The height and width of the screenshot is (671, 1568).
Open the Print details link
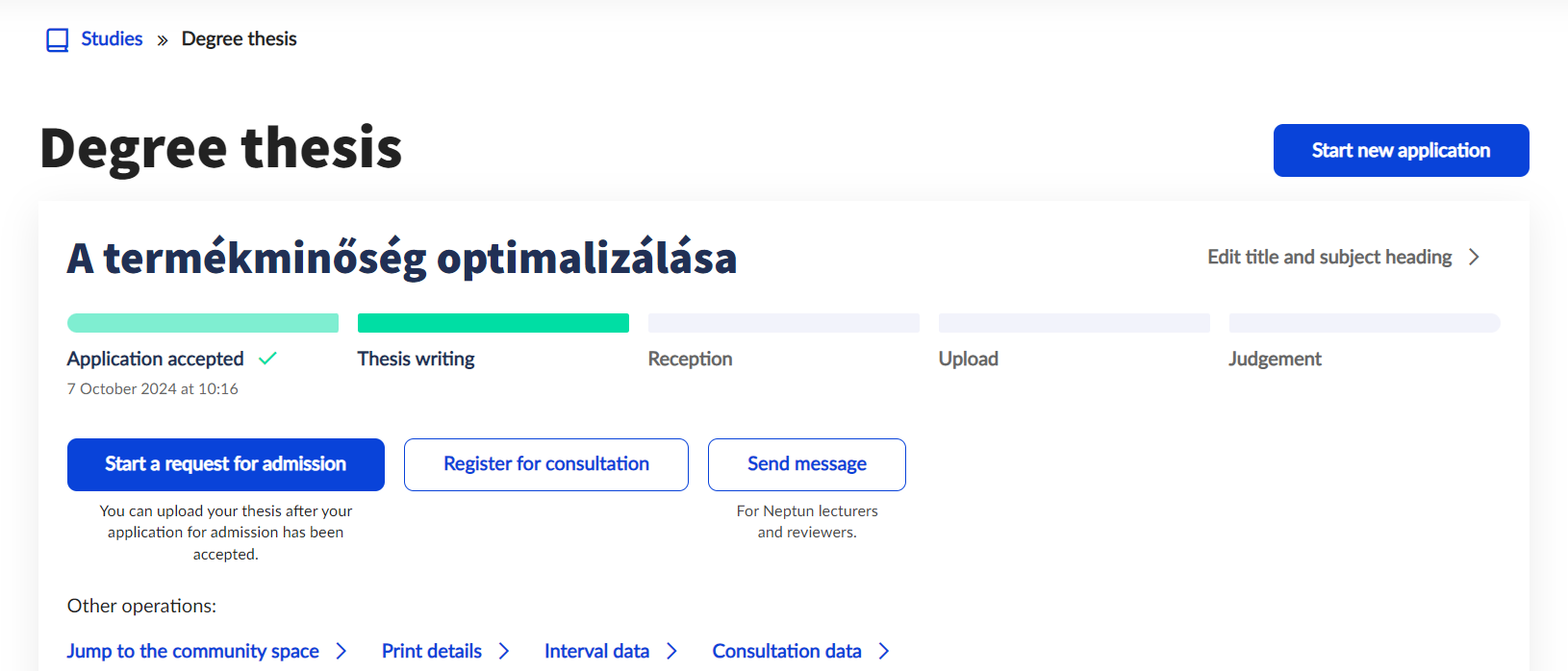pyautogui.click(x=432, y=651)
